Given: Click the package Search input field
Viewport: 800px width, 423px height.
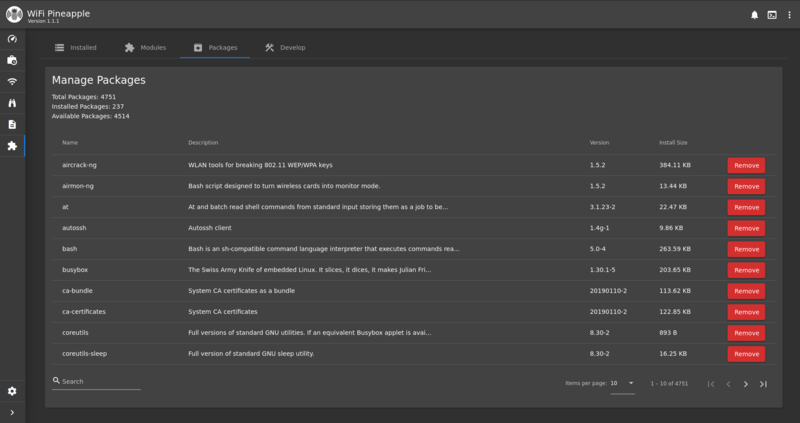Looking at the screenshot, I should (x=100, y=382).
